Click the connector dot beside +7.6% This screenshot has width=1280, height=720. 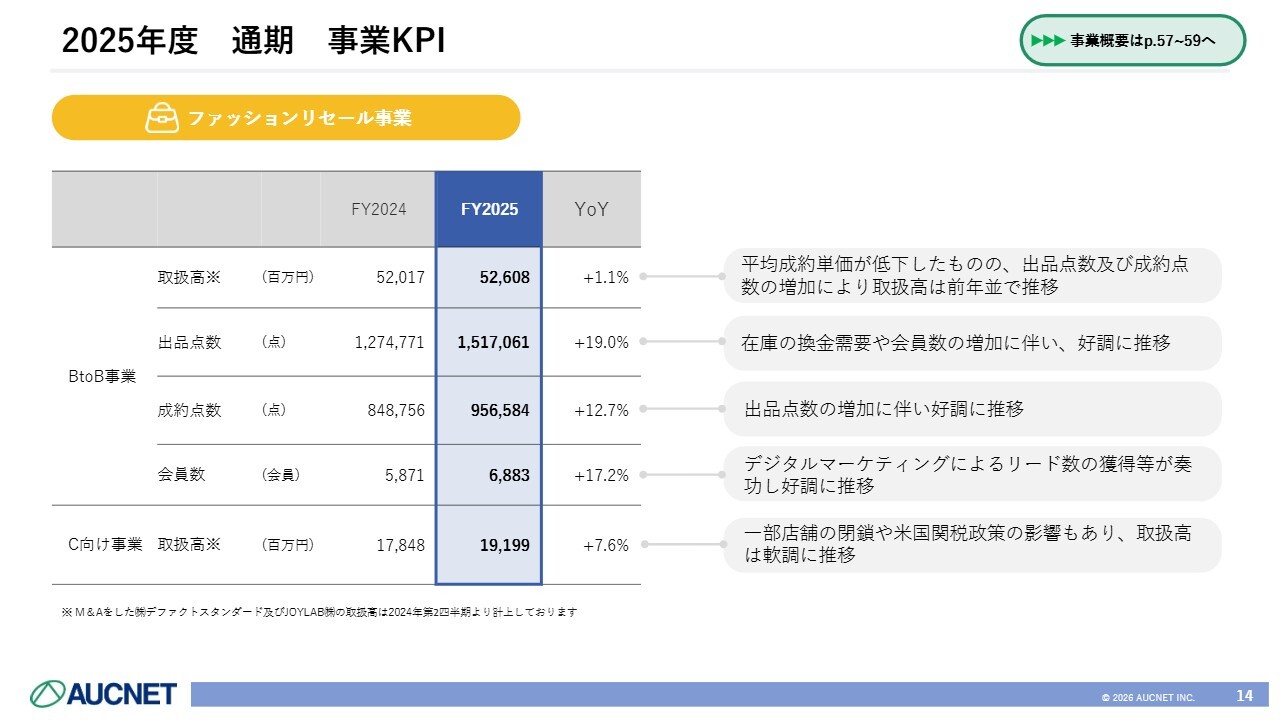pos(644,545)
